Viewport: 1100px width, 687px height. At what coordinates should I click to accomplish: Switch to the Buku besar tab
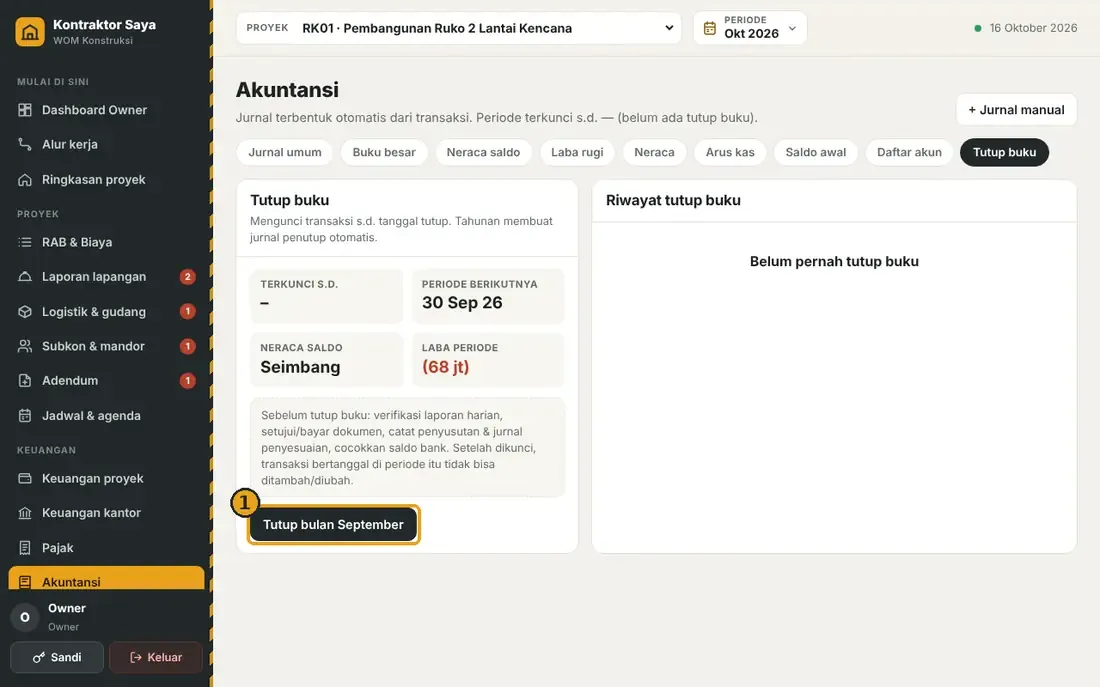pyautogui.click(x=384, y=152)
